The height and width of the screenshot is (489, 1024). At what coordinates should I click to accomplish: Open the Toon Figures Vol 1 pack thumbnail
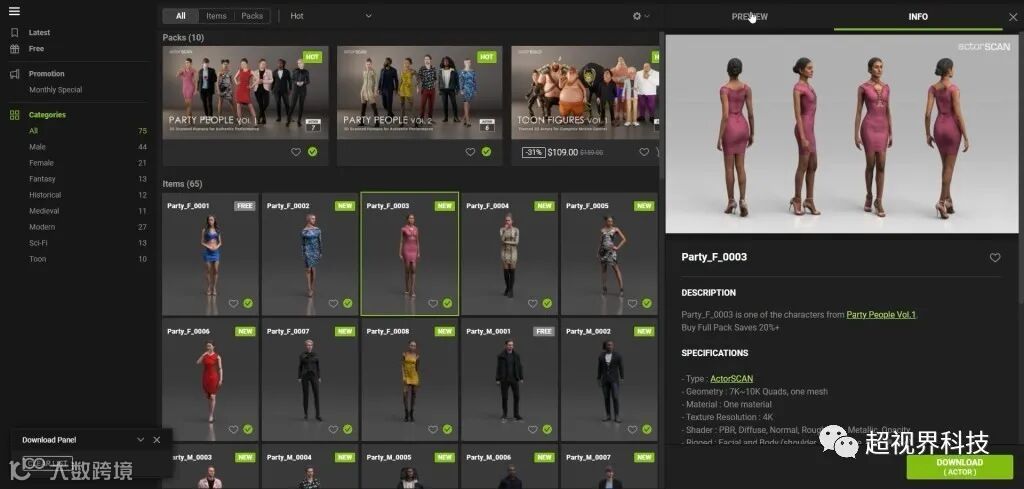pos(585,92)
